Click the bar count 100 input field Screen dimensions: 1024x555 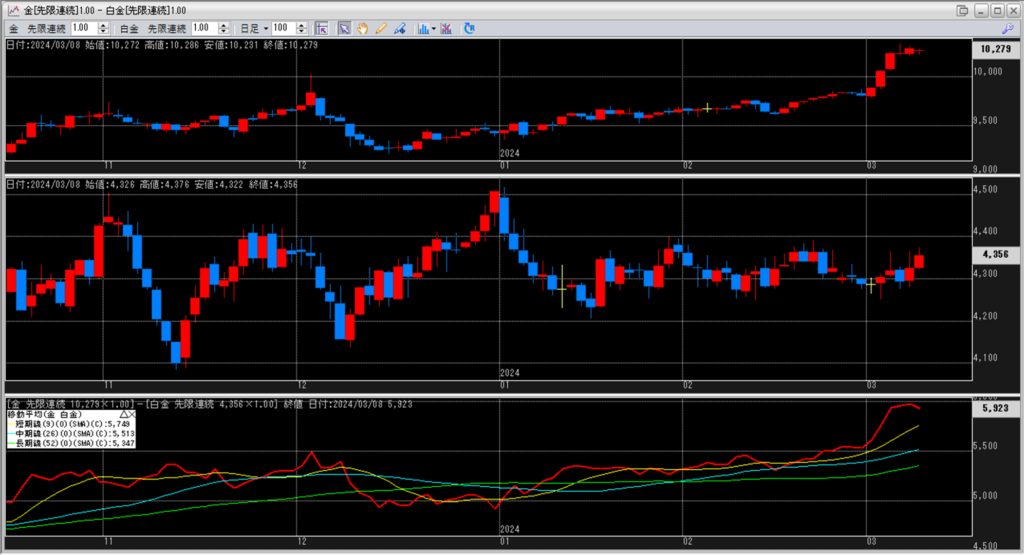click(x=282, y=28)
